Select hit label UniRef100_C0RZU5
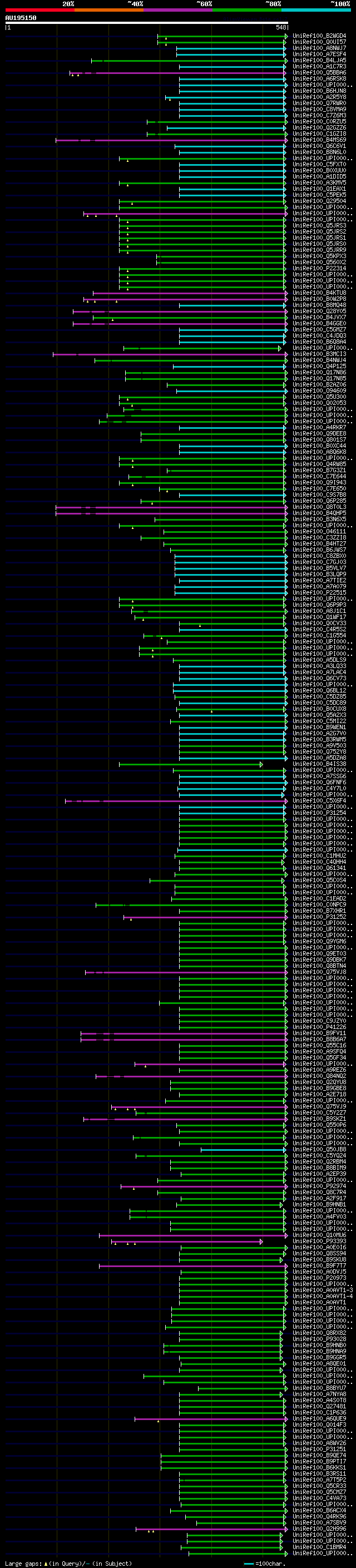The width and height of the screenshot is (356, 1568). coord(319,121)
